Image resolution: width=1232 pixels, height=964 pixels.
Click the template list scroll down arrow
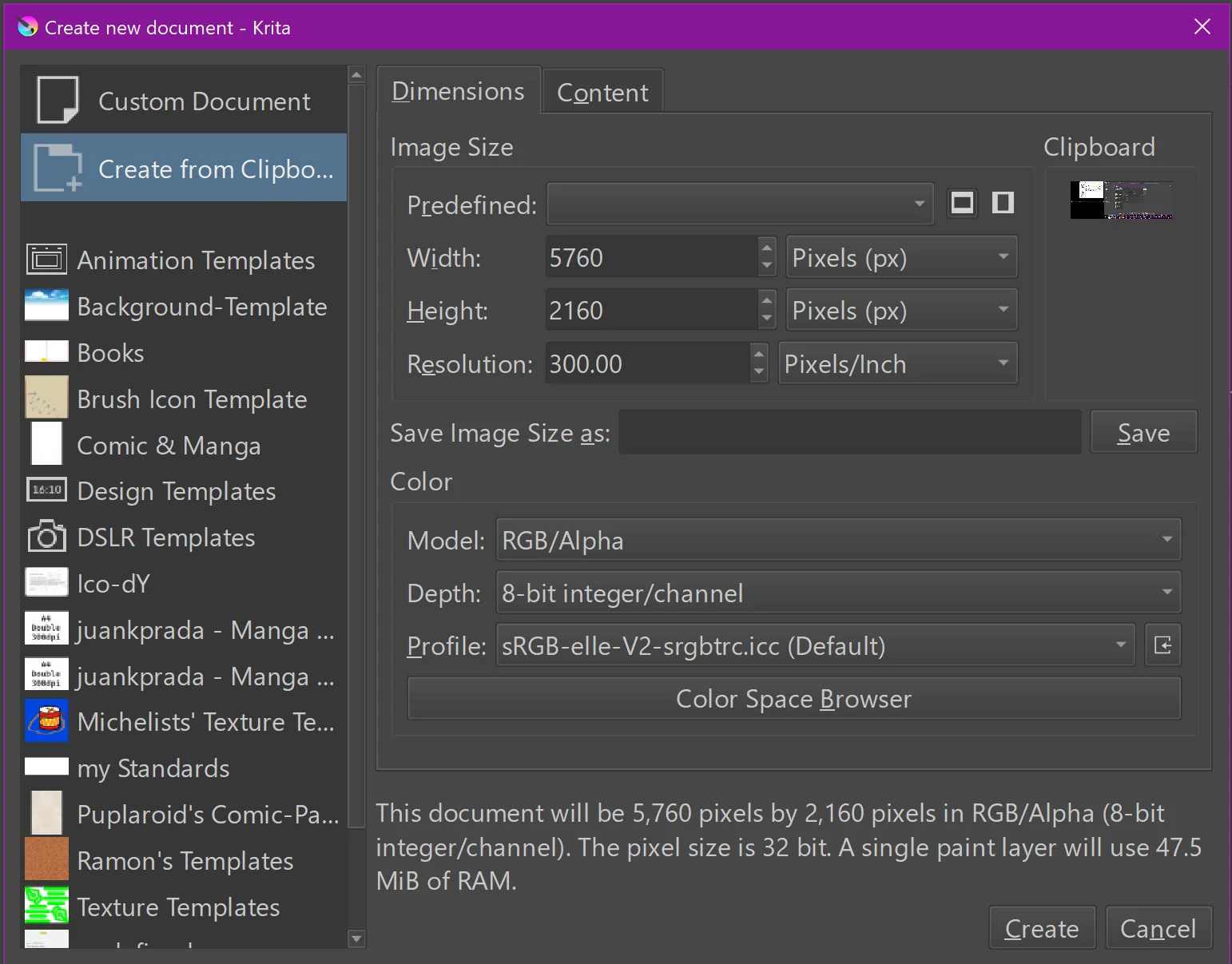357,939
